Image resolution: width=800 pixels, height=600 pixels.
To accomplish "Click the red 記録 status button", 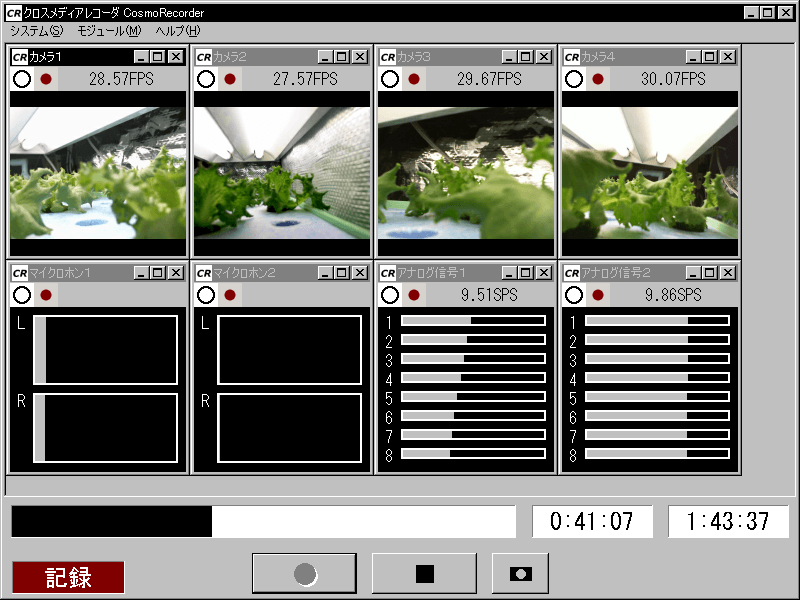I will coord(68,577).
